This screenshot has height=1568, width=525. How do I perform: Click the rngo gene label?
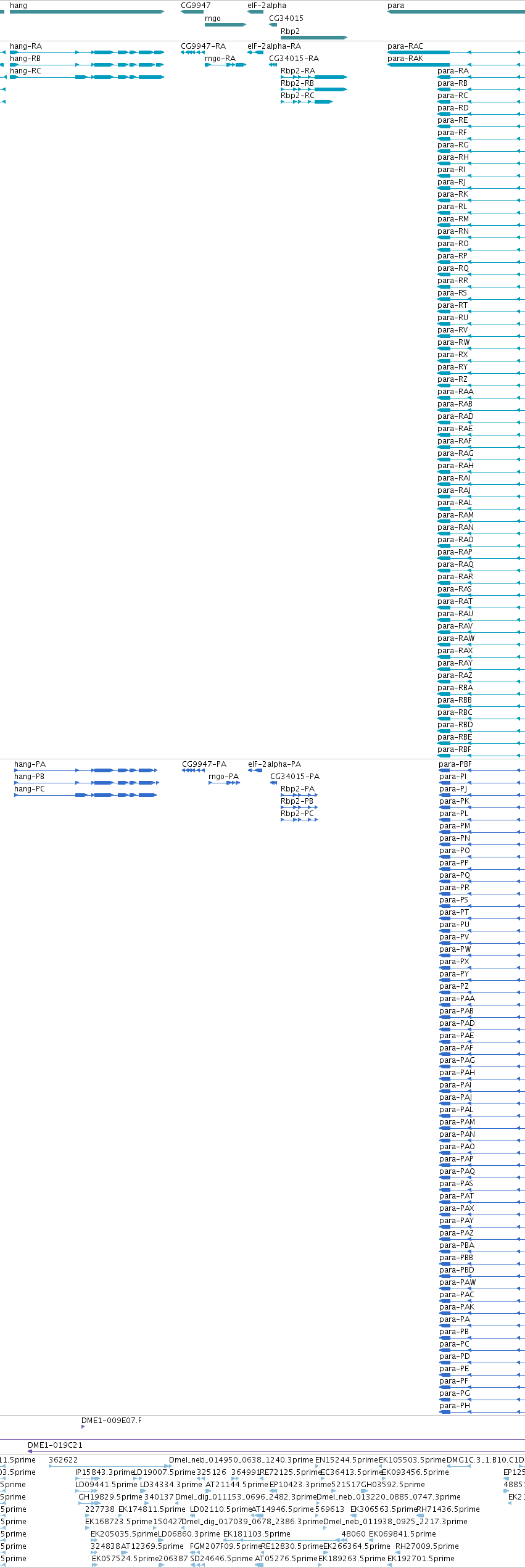(213, 19)
